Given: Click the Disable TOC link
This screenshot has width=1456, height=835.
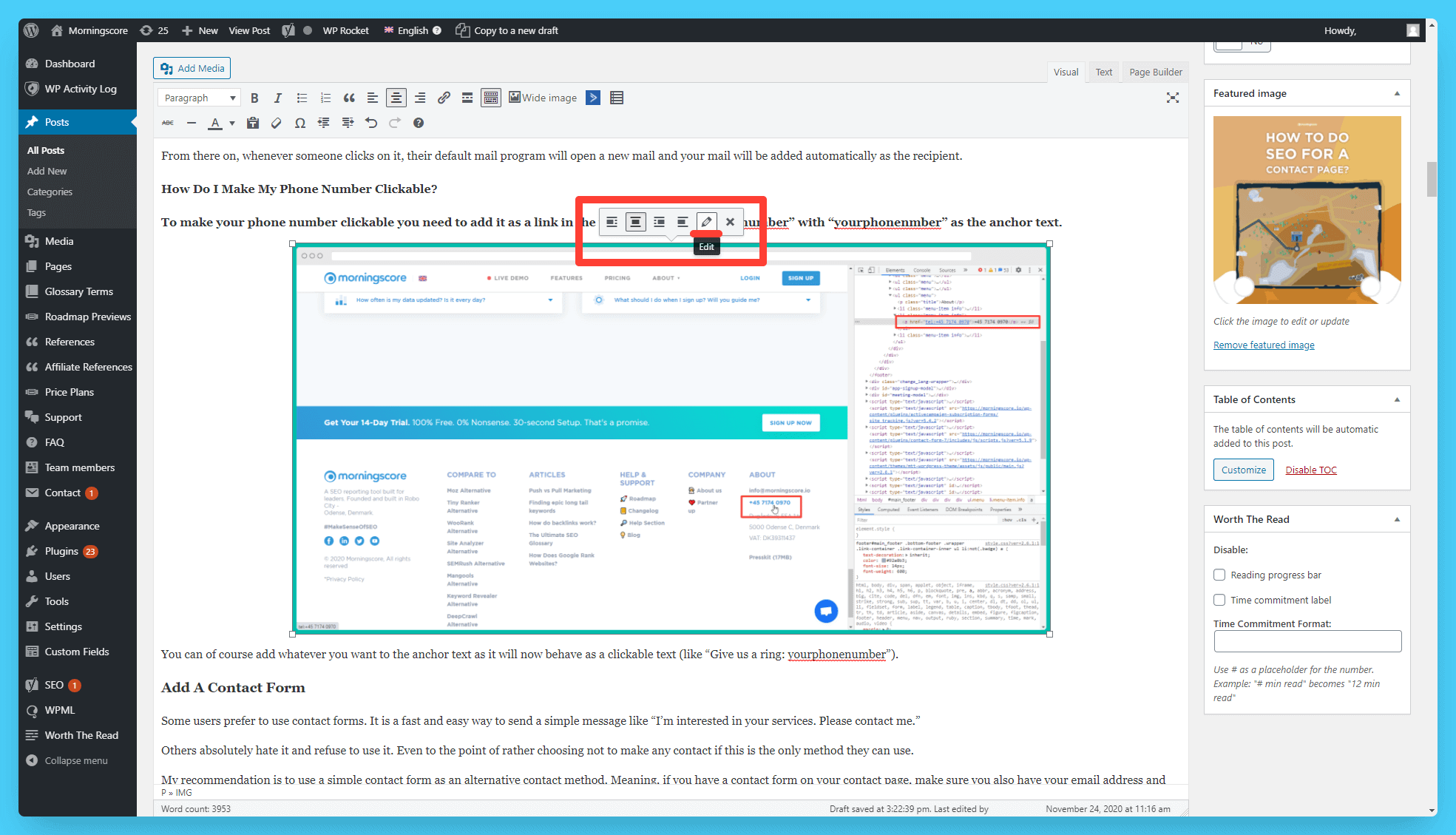Looking at the screenshot, I should 1310,470.
